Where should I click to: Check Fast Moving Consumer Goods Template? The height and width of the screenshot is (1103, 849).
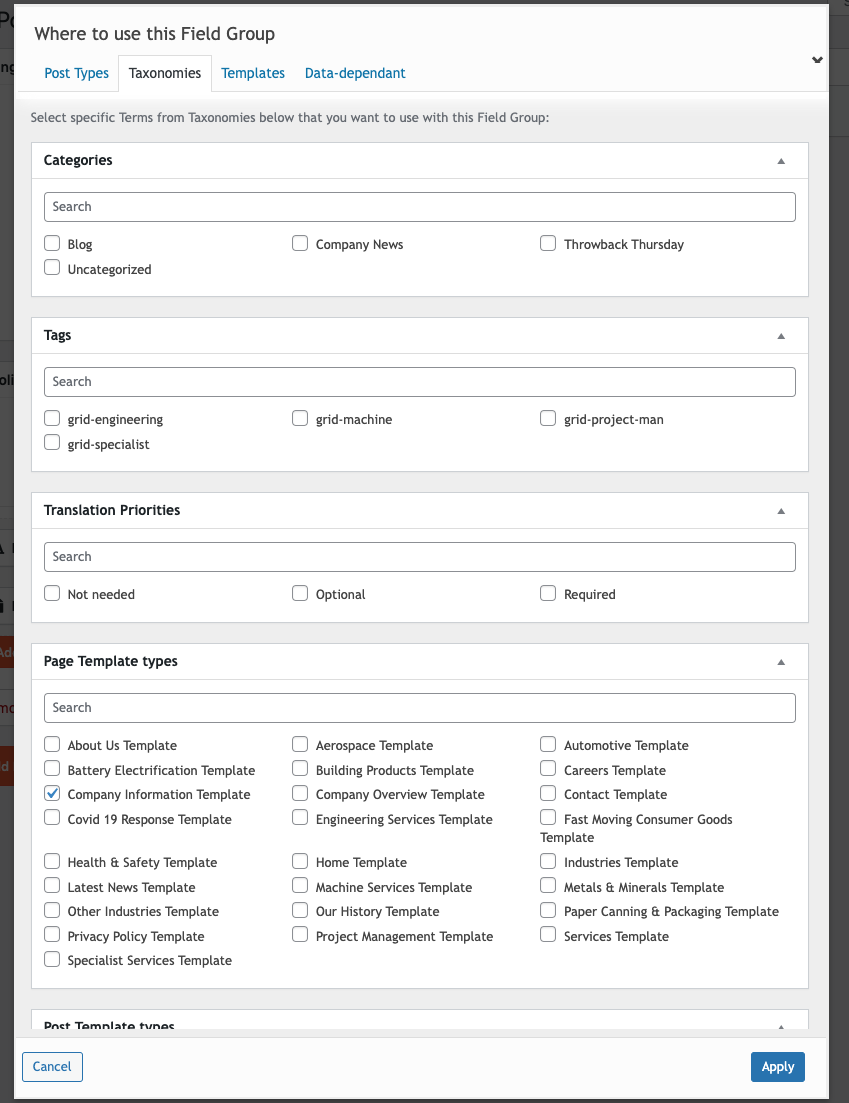[548, 817]
